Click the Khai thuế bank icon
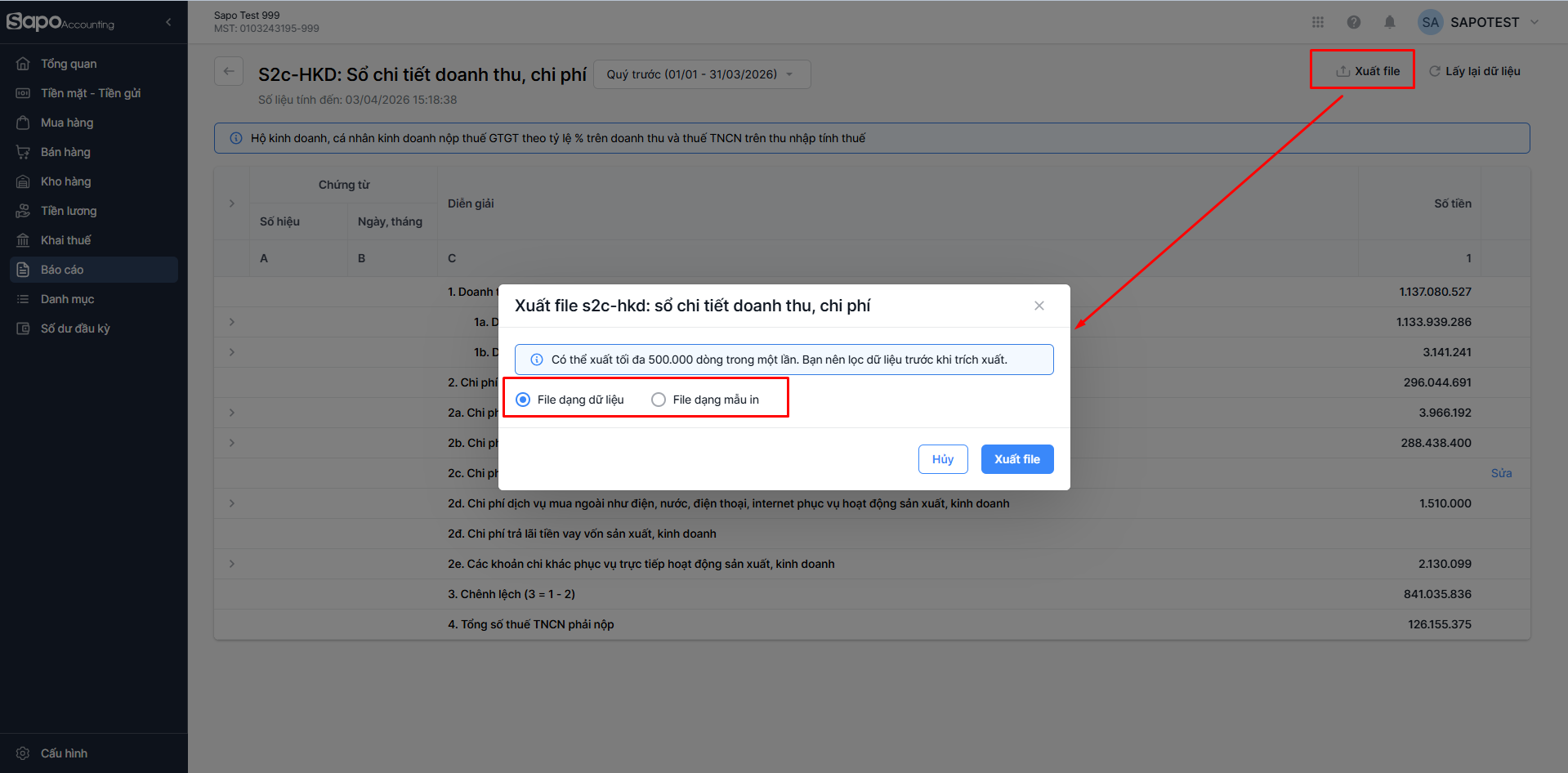The height and width of the screenshot is (773, 1568). point(23,240)
